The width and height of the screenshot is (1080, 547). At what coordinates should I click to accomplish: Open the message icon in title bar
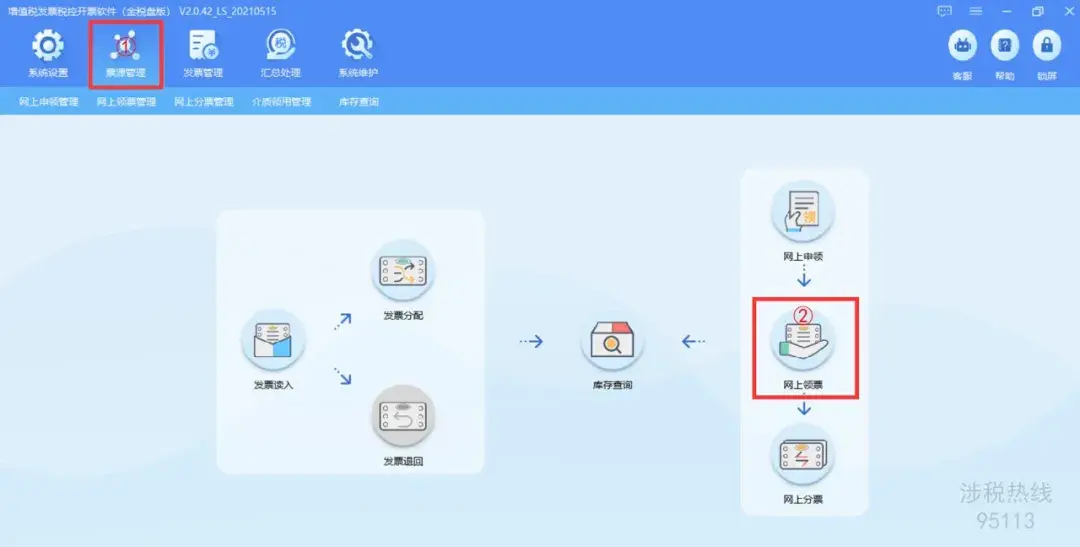(944, 11)
